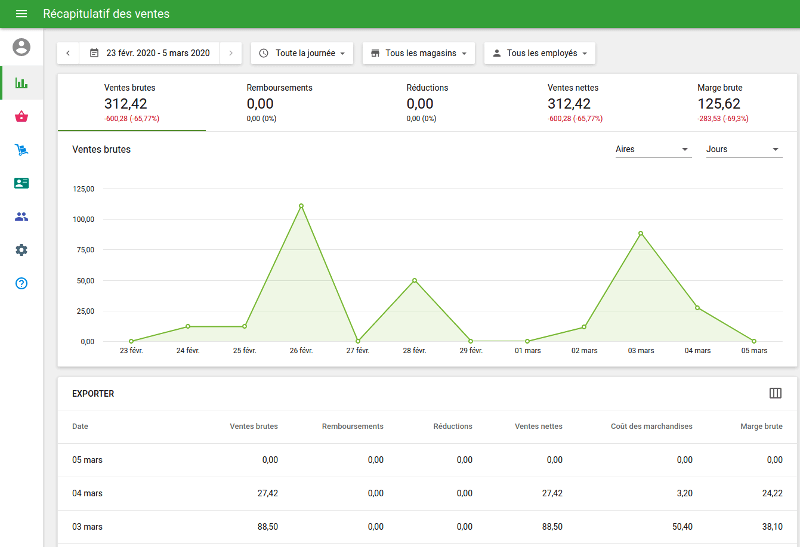The image size is (800, 547).
Task: Expand the Tous les employés dropdown
Action: tap(539, 53)
